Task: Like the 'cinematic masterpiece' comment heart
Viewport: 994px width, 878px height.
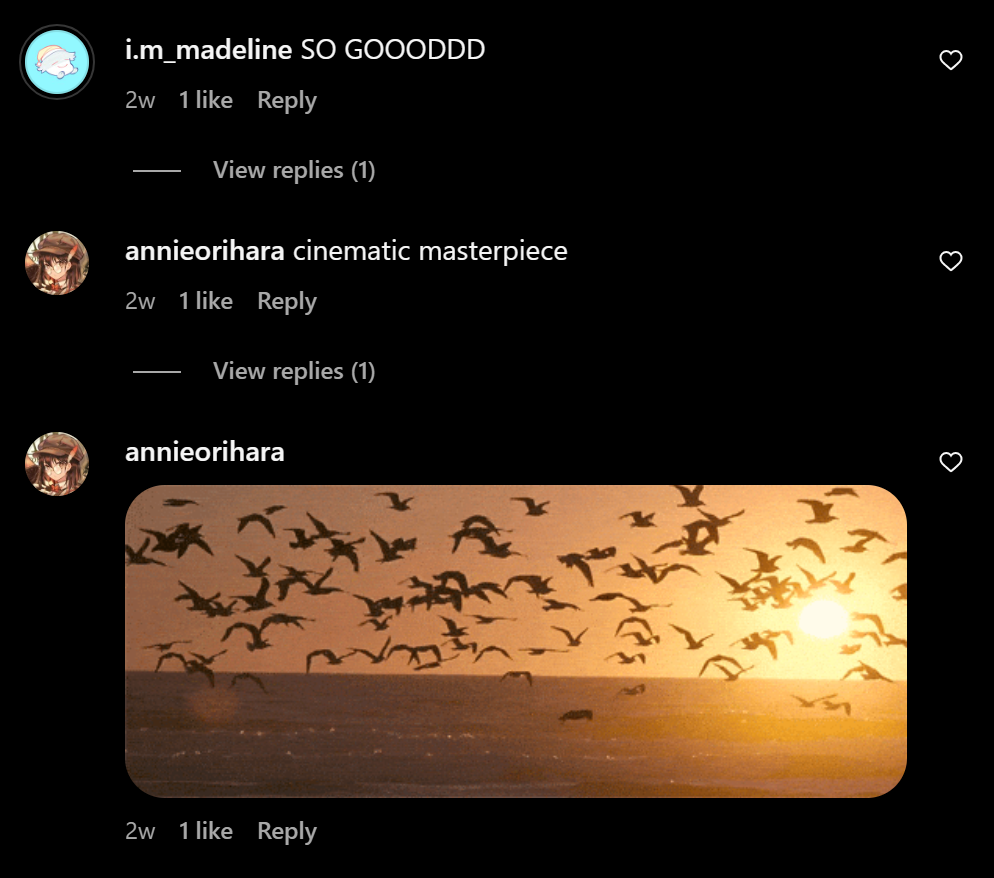Action: coord(950,261)
